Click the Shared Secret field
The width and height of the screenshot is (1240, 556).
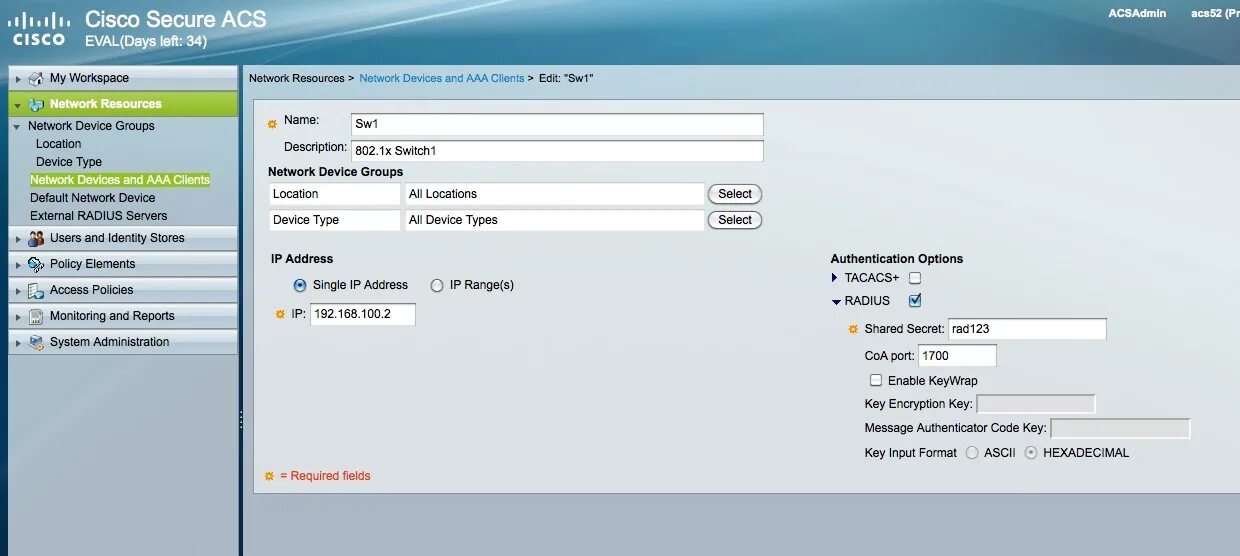[x=1027, y=329]
